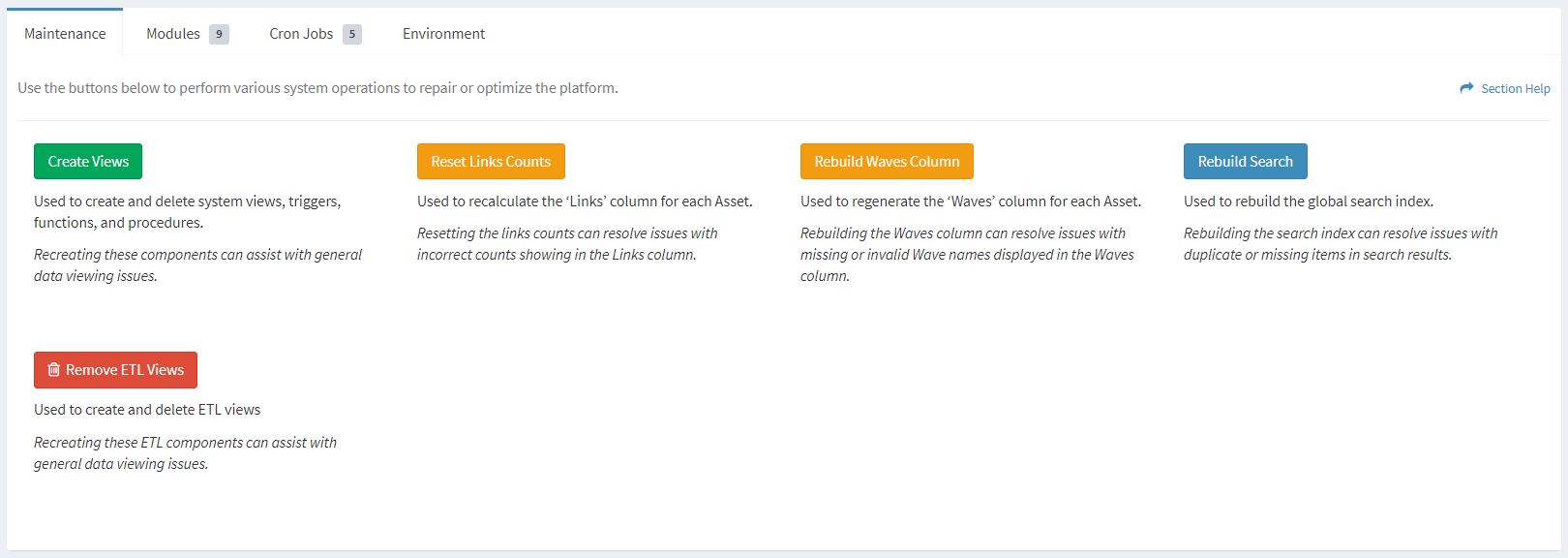Image resolution: width=1568 pixels, height=558 pixels.
Task: Click the Cron Jobs count badge showing 5
Action: pyautogui.click(x=353, y=33)
